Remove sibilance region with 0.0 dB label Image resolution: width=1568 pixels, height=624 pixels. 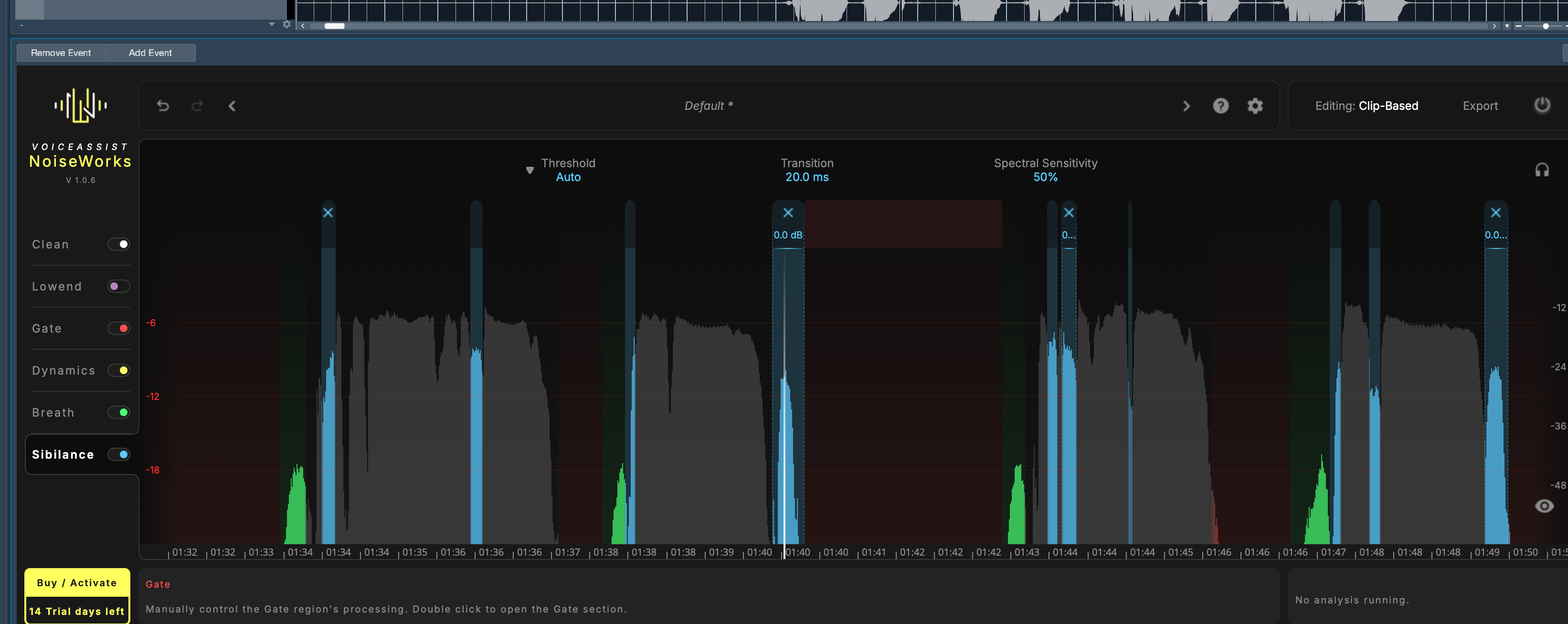(x=788, y=213)
